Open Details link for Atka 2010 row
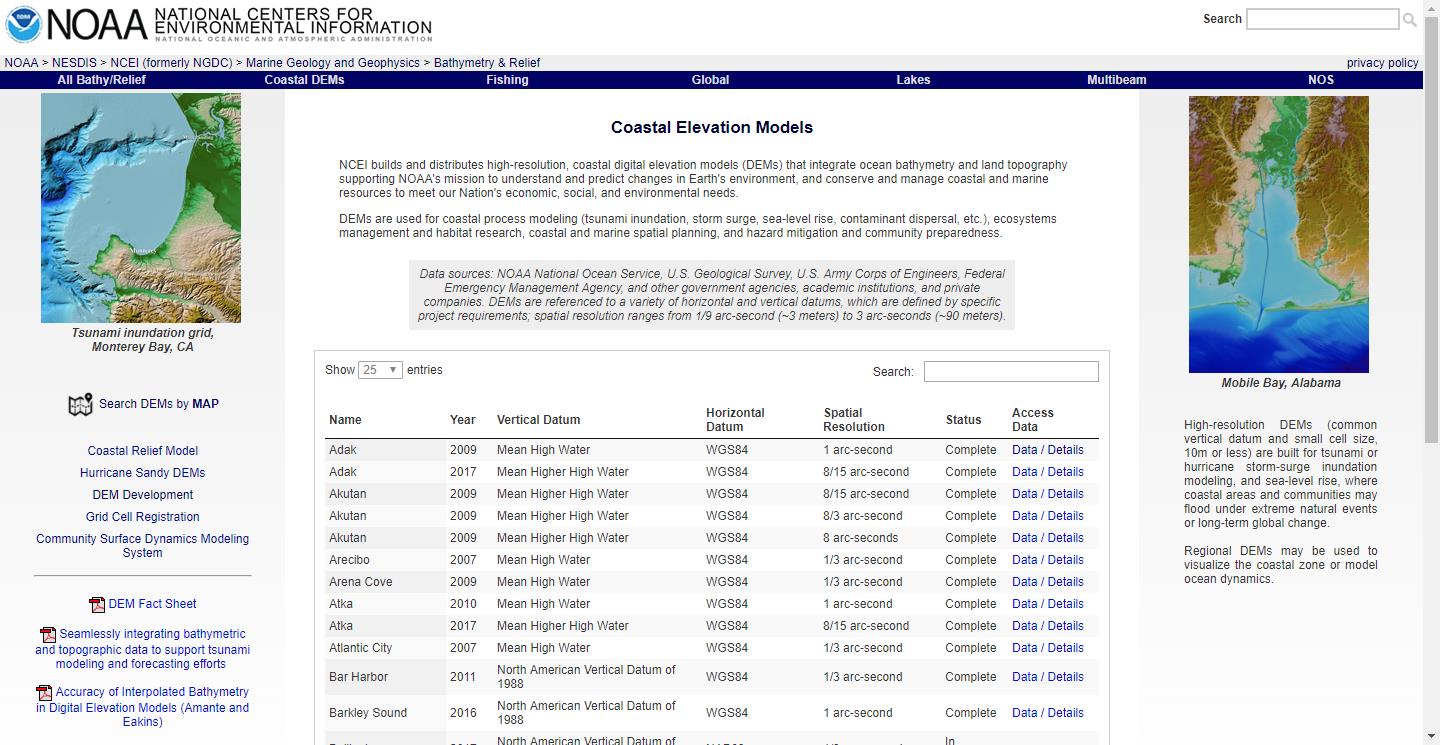This screenshot has height=745, width=1440. coord(1066,604)
